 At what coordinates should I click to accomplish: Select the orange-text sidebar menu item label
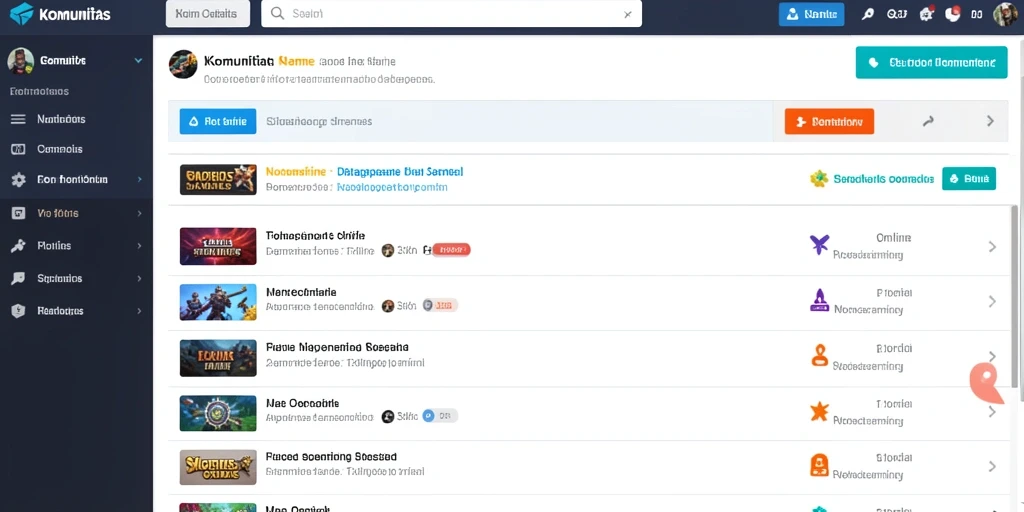[58, 213]
